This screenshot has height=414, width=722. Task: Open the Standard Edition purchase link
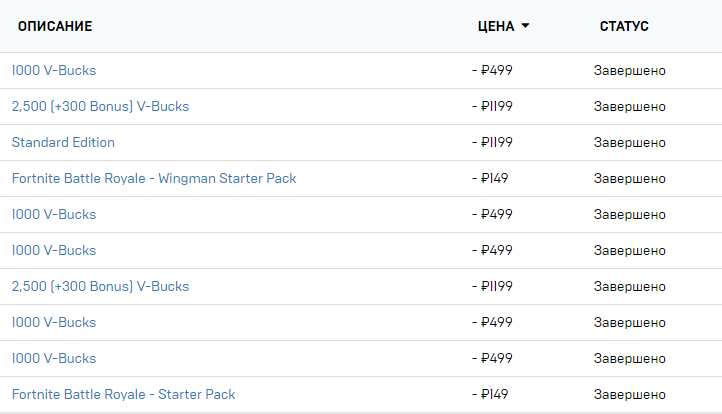tap(63, 142)
